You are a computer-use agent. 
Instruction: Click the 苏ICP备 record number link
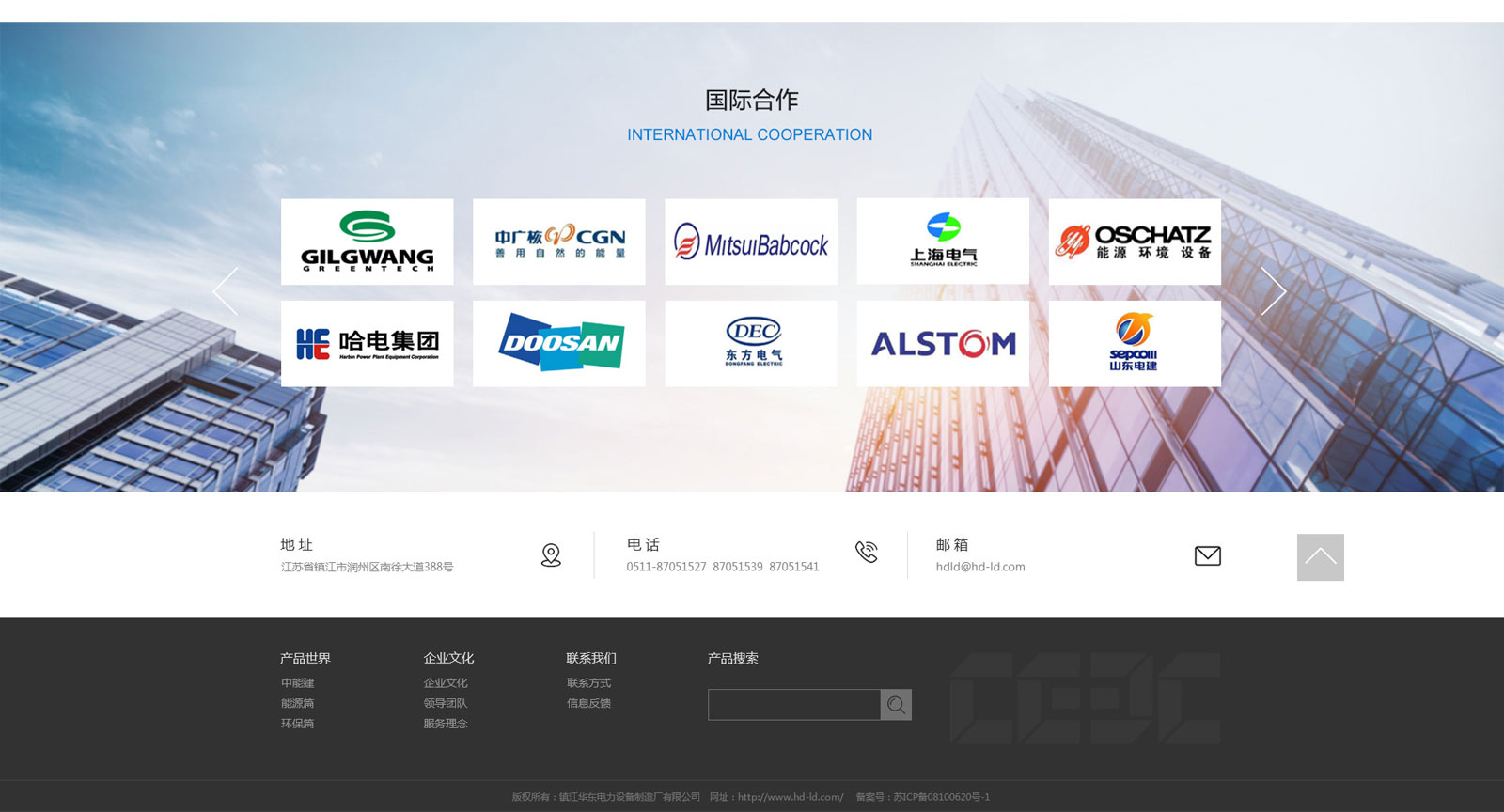point(941,797)
